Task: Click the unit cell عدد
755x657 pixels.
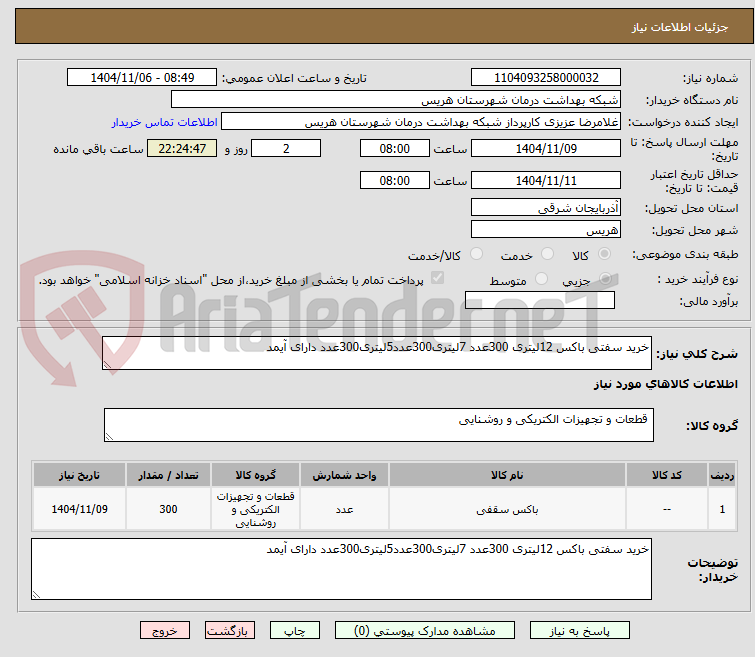Action: [344, 510]
